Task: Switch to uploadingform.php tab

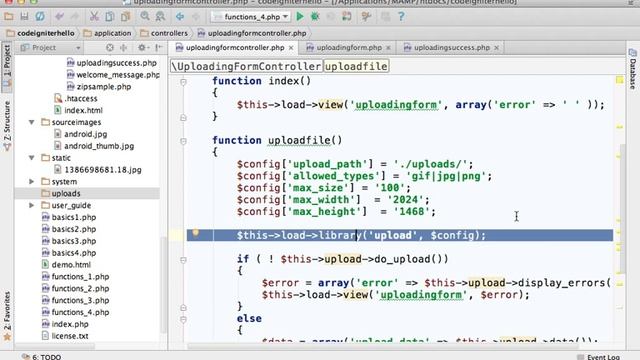Action: 349,48
